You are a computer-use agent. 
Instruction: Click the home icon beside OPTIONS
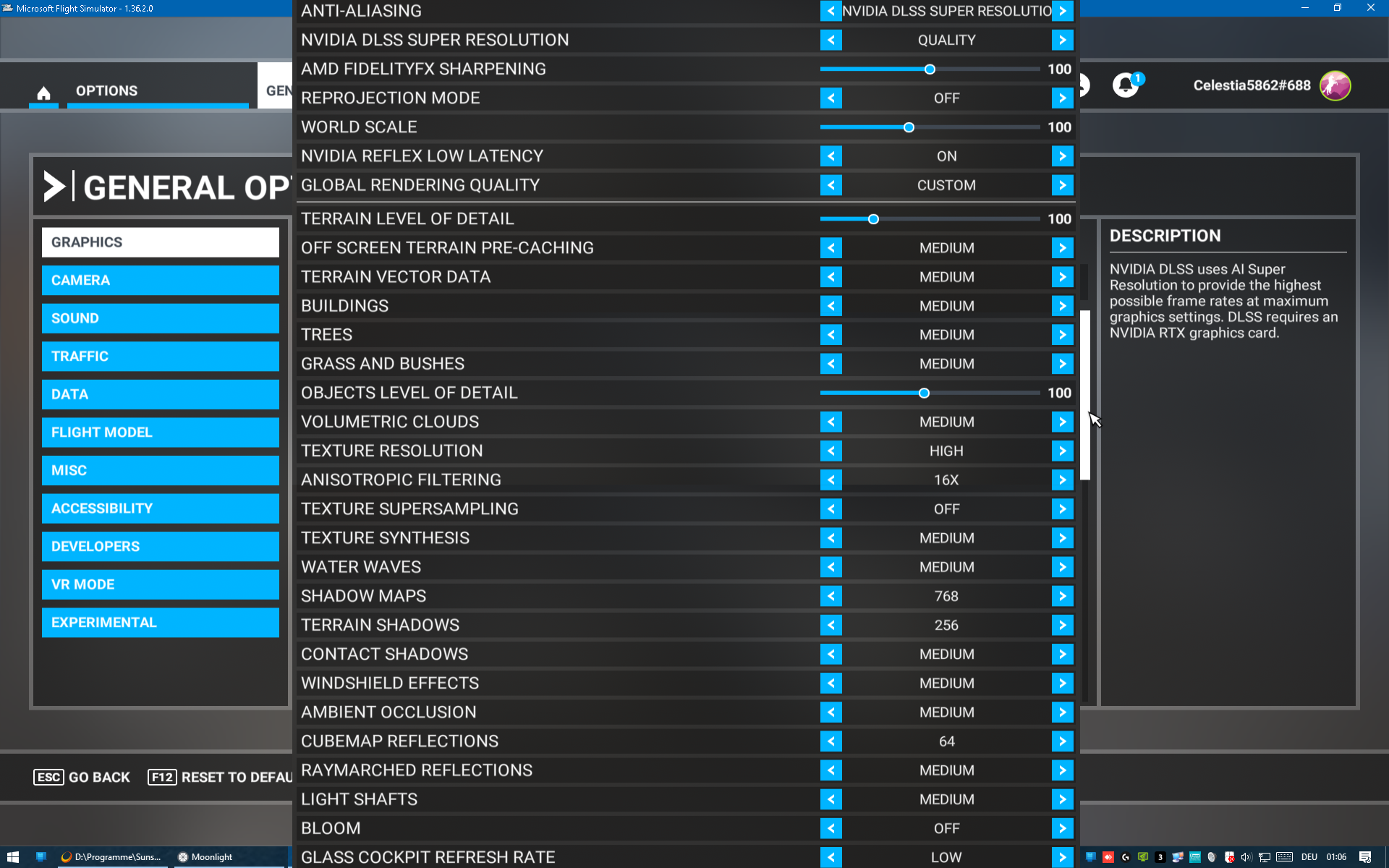tap(43, 93)
